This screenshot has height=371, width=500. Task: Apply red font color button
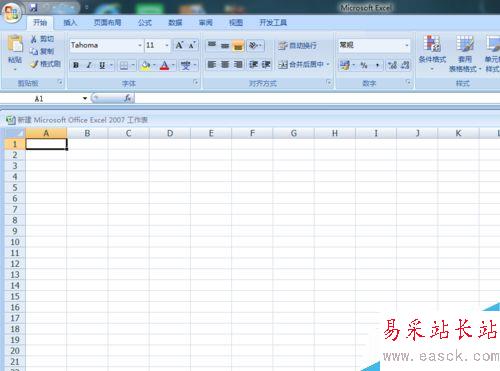click(164, 65)
